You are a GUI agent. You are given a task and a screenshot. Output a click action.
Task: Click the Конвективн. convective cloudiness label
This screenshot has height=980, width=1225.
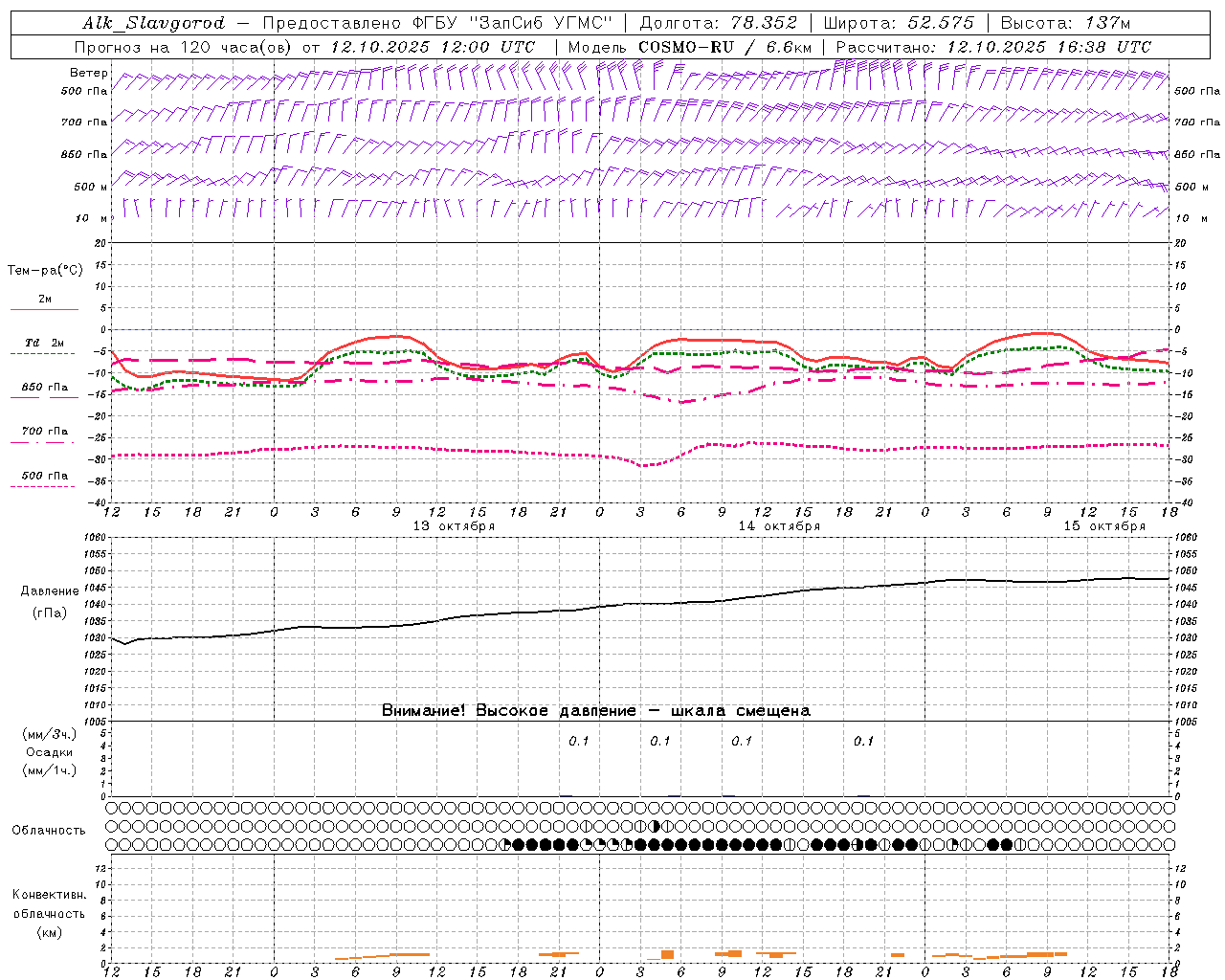click(49, 895)
